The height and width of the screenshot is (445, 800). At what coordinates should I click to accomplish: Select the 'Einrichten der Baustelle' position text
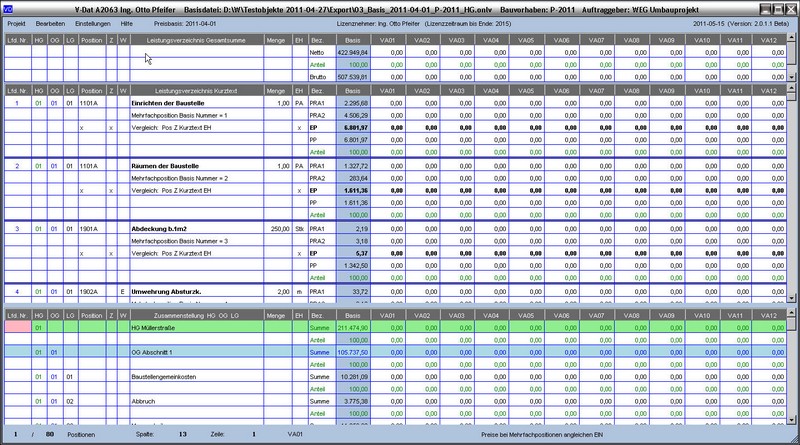[x=167, y=104]
